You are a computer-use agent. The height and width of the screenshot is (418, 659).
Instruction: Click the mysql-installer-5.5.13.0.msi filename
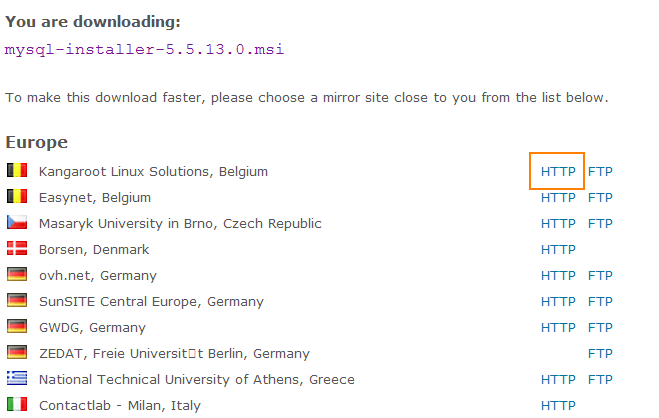pyautogui.click(x=145, y=49)
